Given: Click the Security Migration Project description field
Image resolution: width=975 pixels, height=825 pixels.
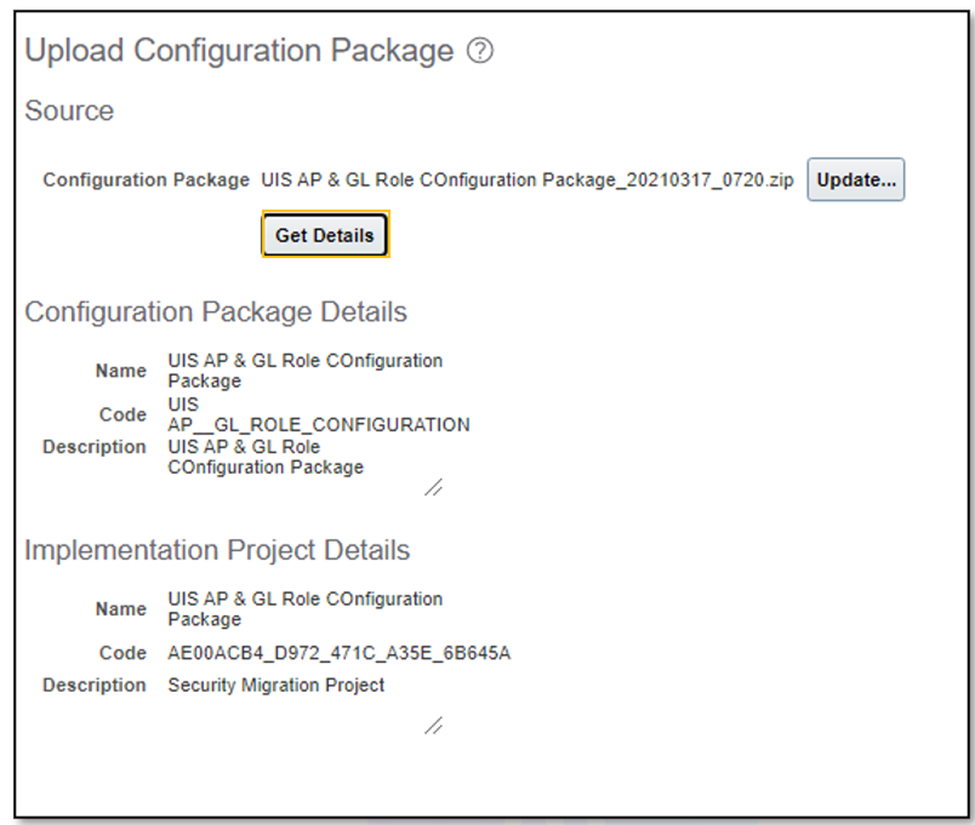Looking at the screenshot, I should (x=305, y=704).
